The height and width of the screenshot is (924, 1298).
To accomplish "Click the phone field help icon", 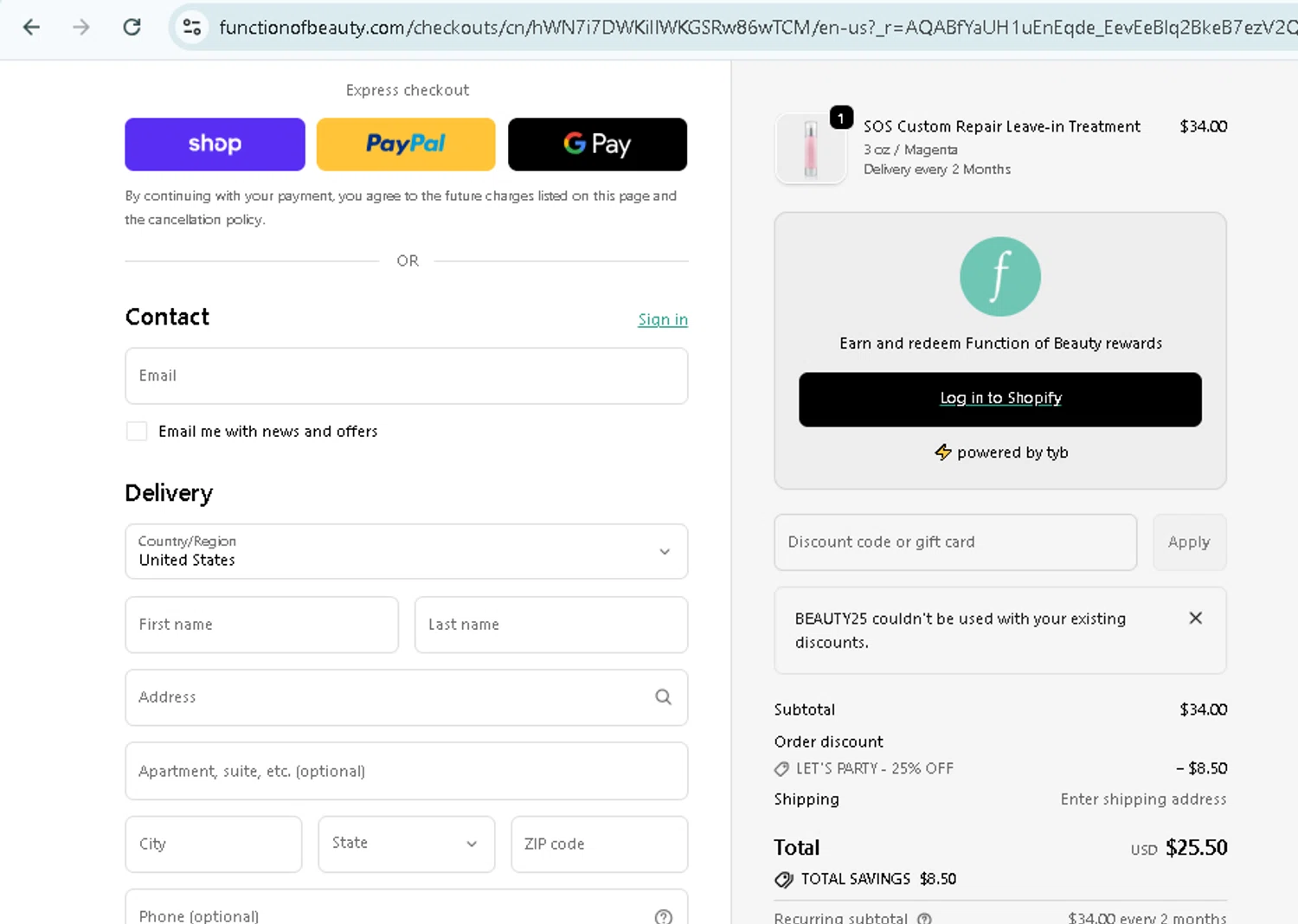I will (664, 916).
